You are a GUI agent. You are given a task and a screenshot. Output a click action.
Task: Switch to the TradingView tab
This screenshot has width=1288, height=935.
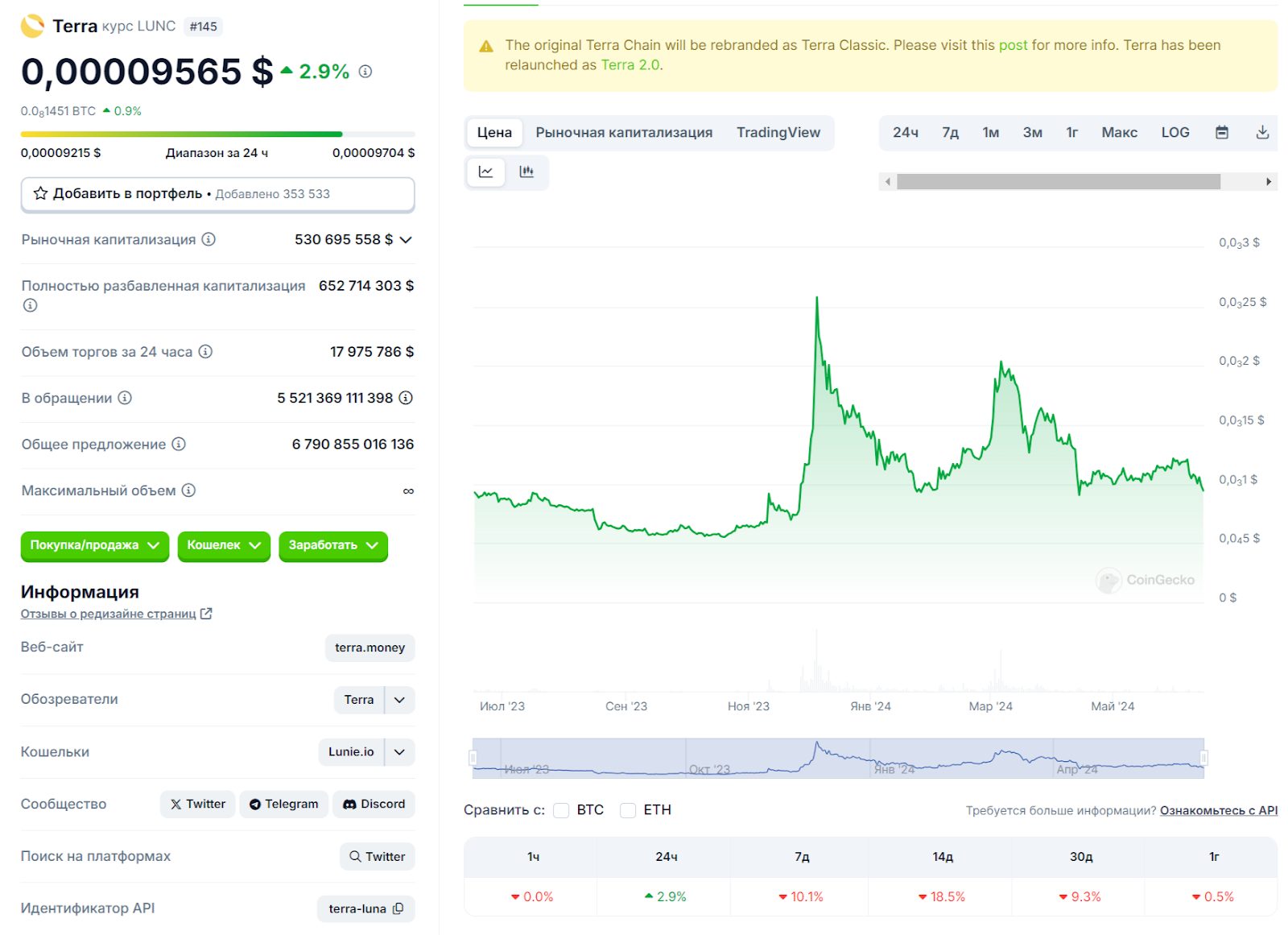778,133
